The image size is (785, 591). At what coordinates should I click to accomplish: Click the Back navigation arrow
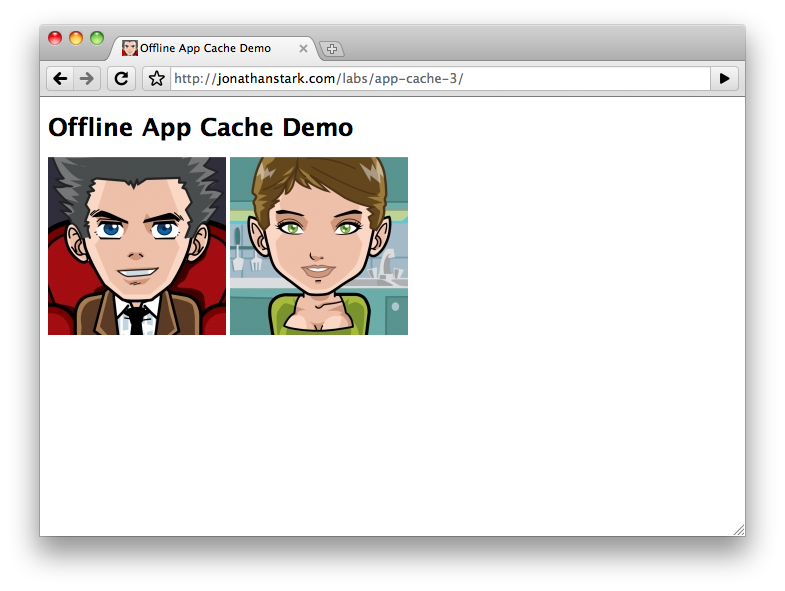tap(60, 78)
